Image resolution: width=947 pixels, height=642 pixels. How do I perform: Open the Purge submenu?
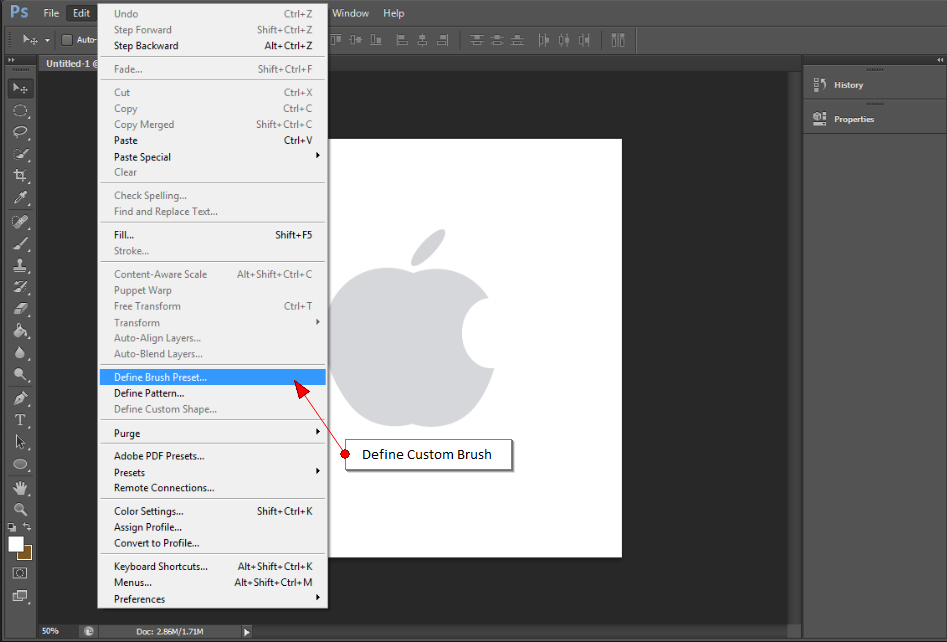[213, 433]
